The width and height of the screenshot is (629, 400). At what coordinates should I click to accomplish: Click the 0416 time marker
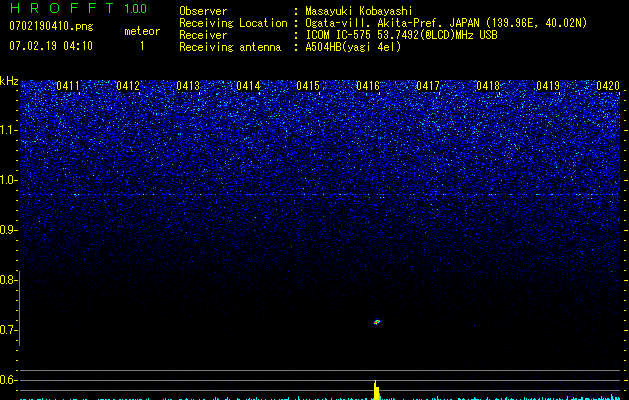(368, 86)
